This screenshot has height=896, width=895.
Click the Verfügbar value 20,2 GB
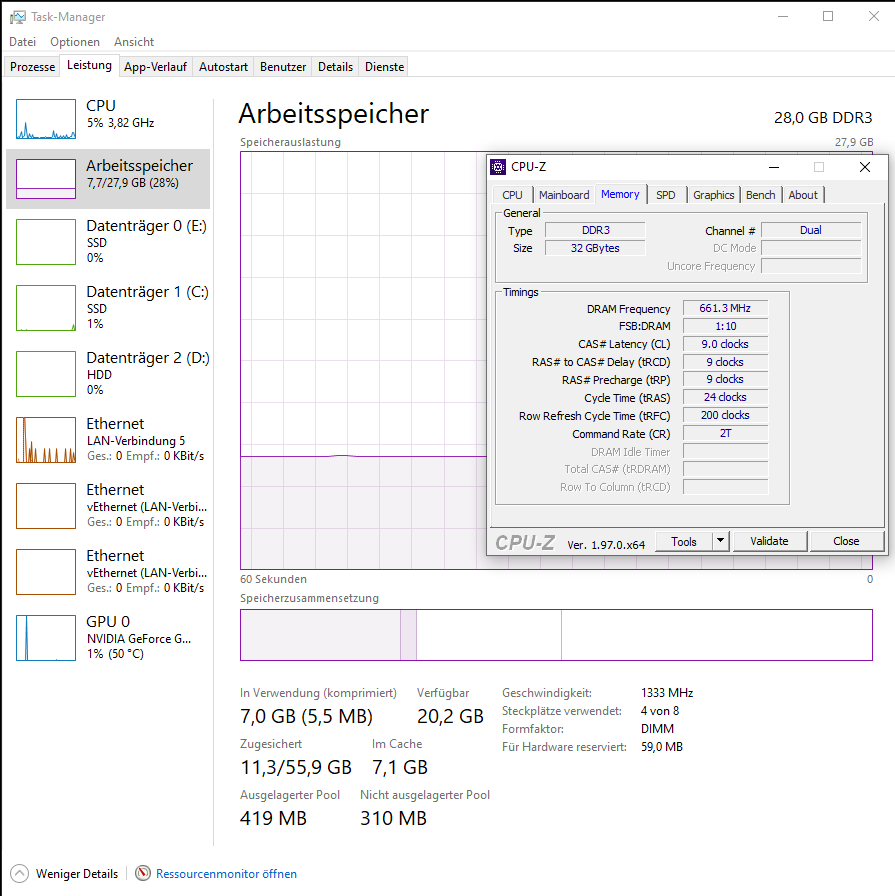point(450,716)
